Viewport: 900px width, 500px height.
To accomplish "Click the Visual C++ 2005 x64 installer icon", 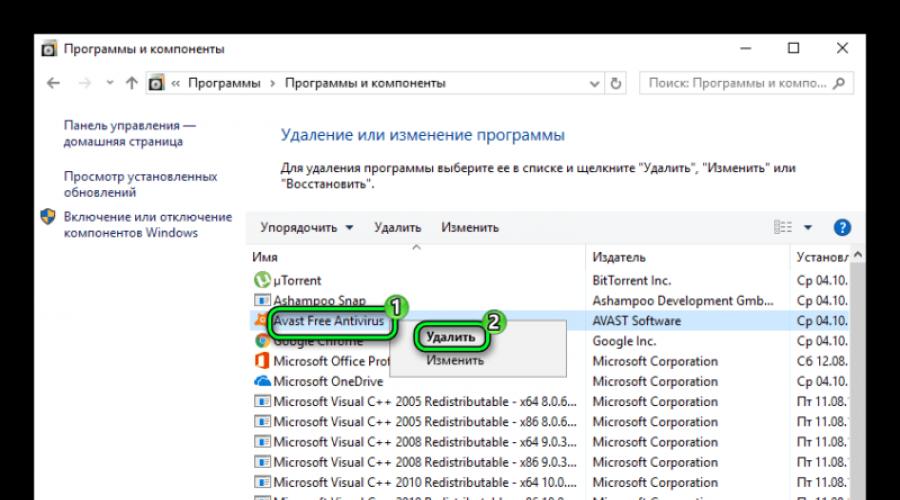I will click(x=262, y=401).
